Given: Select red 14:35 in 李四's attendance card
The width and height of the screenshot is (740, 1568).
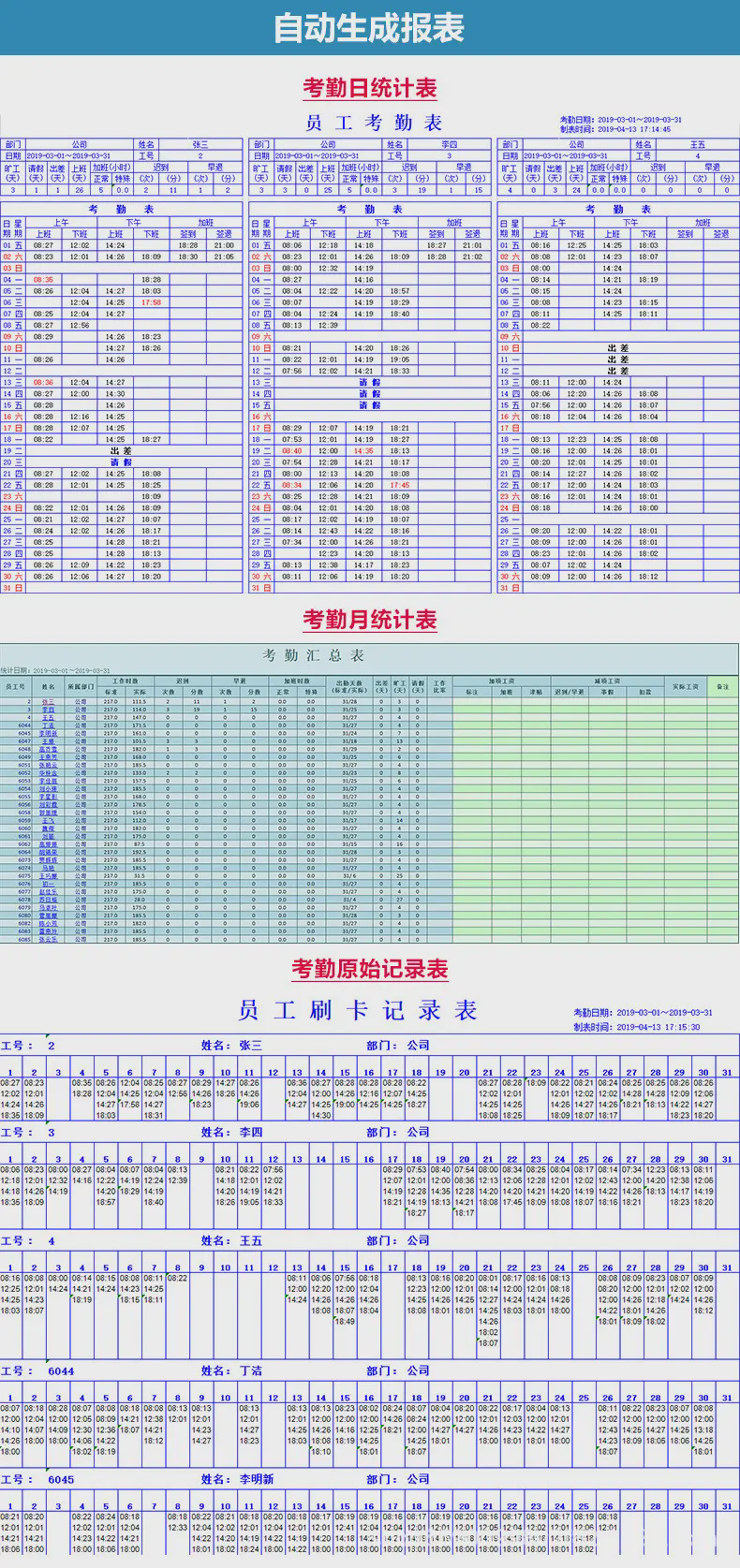Looking at the screenshot, I should pos(363,450).
